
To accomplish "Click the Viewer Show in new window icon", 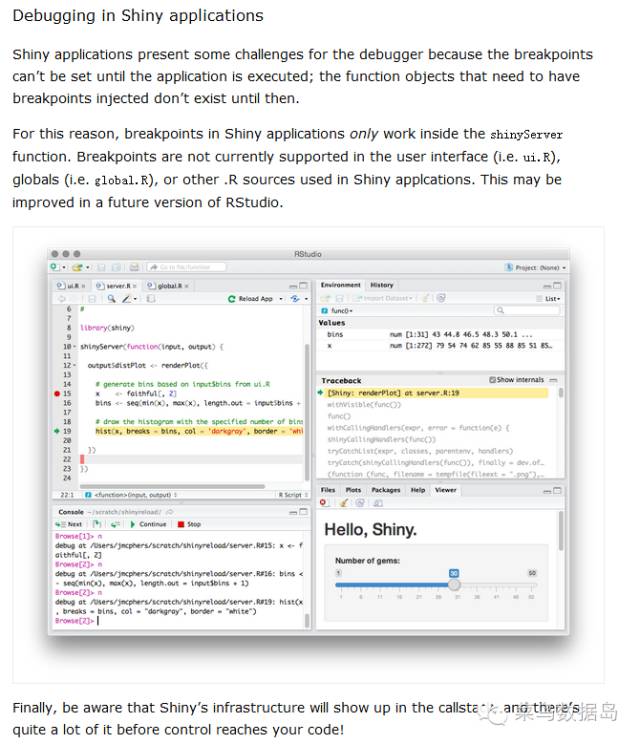I will pyautogui.click(x=378, y=503).
